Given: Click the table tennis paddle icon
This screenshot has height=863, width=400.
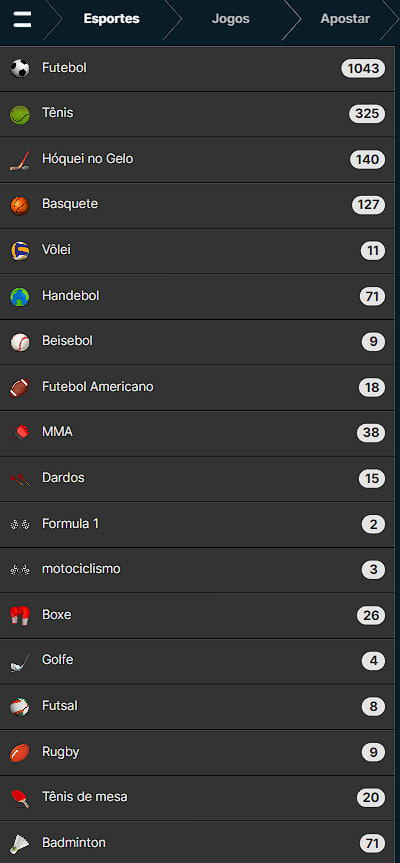Looking at the screenshot, I should click(x=20, y=798).
